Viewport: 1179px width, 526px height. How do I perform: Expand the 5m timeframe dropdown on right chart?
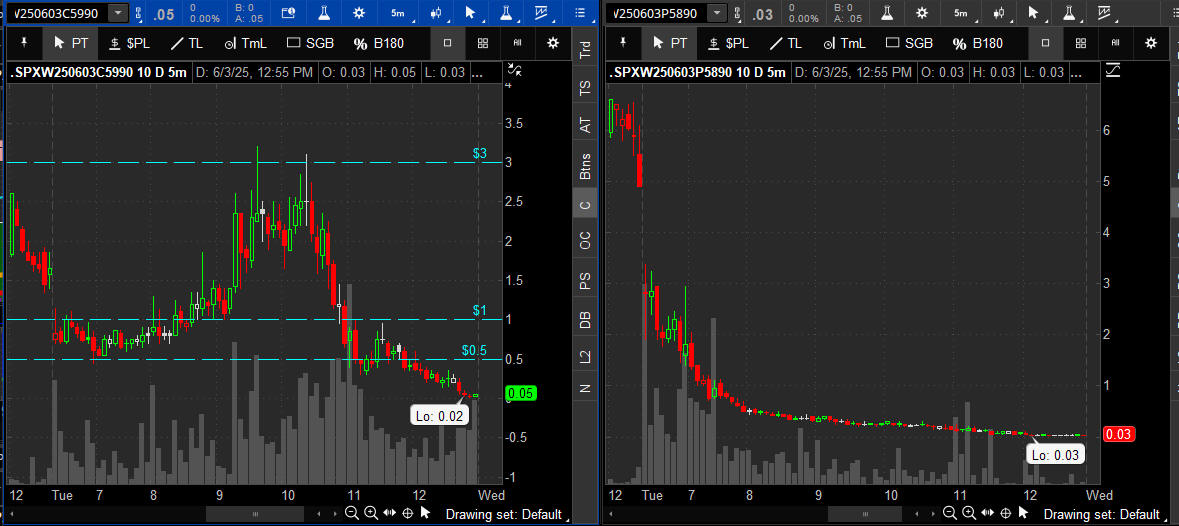point(961,13)
